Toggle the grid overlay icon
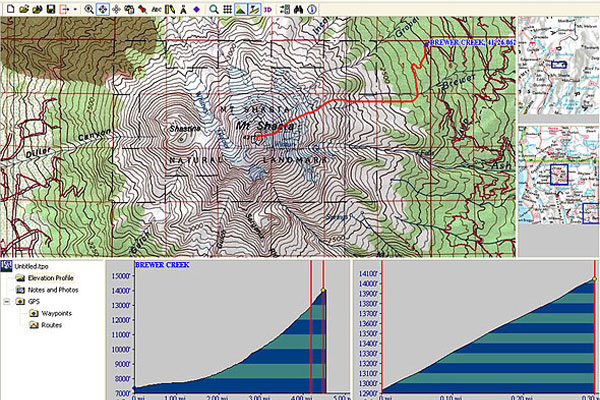The height and width of the screenshot is (400, 600). tap(227, 9)
